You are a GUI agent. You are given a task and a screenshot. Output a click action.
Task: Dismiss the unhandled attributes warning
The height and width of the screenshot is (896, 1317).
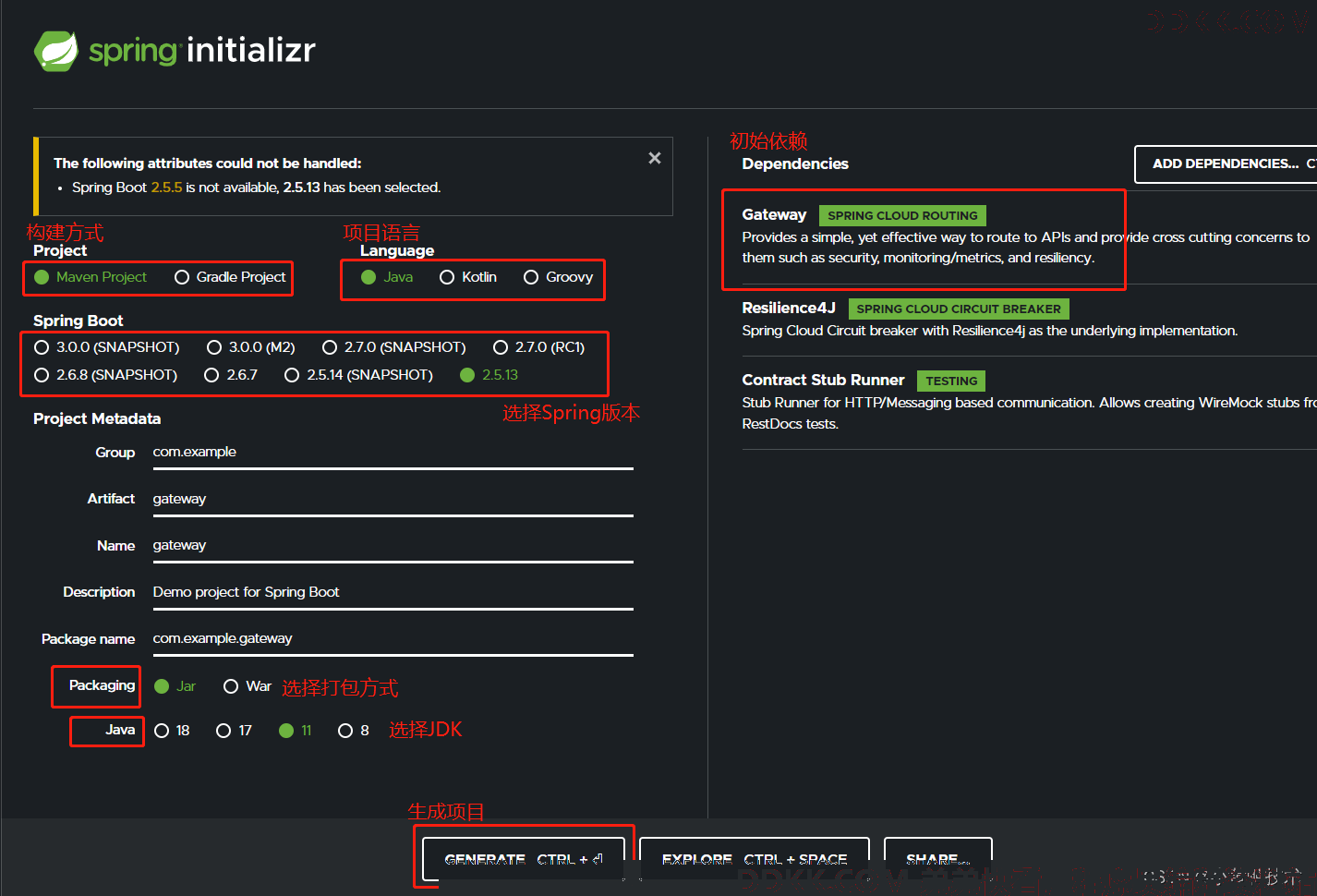[x=655, y=158]
